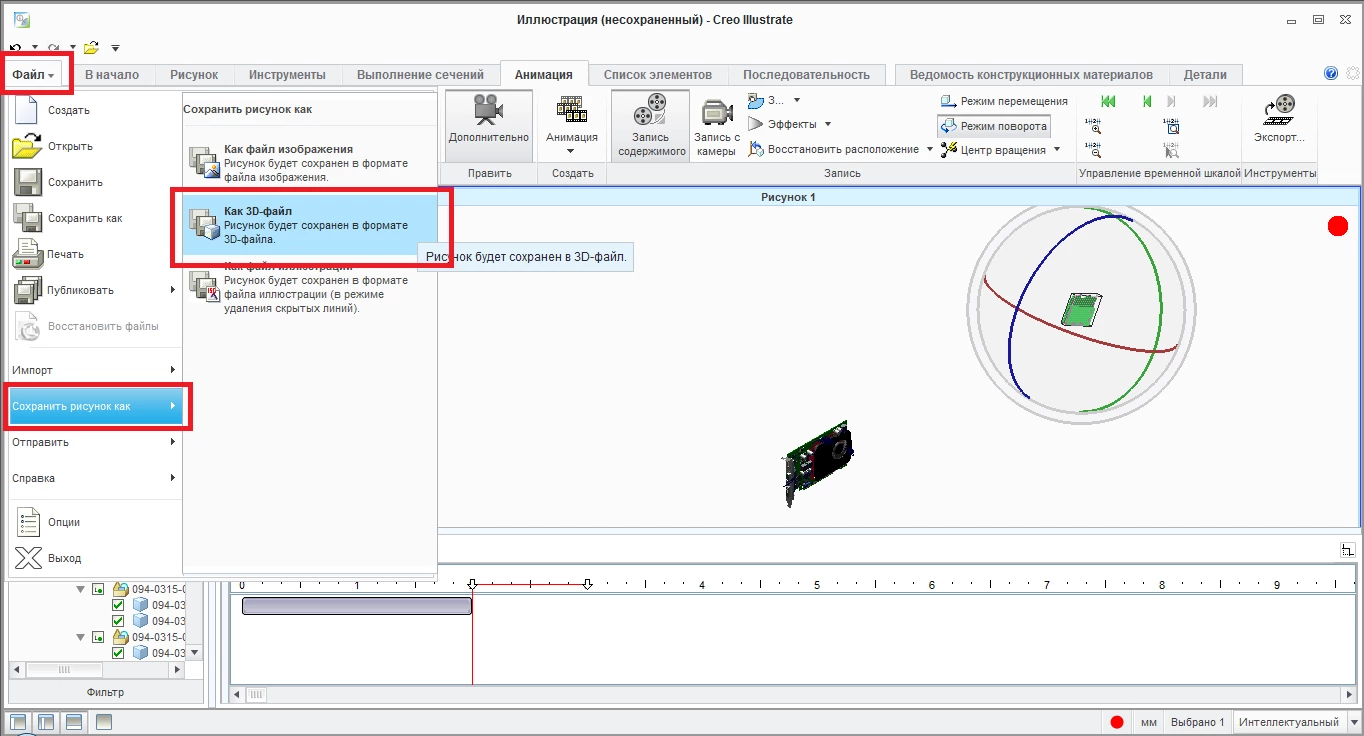This screenshot has width=1364, height=736.
Task: Uncheck second checkbox under first 094-0315 folder
Action: click(118, 621)
